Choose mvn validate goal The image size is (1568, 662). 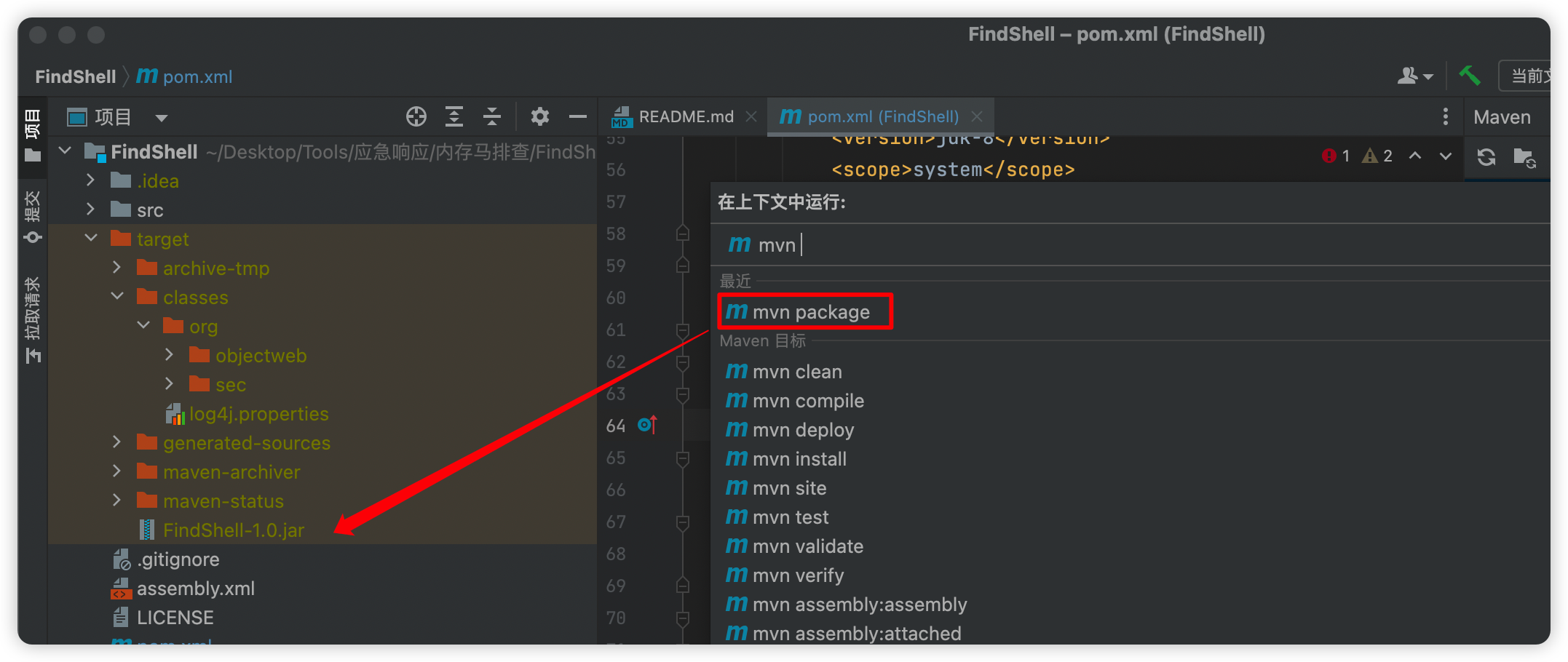(808, 546)
